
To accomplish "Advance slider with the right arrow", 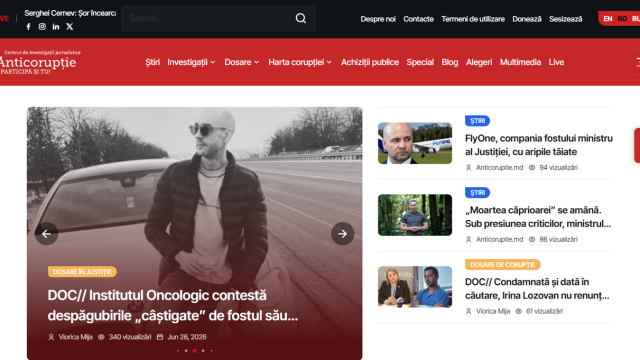I will [342, 233].
